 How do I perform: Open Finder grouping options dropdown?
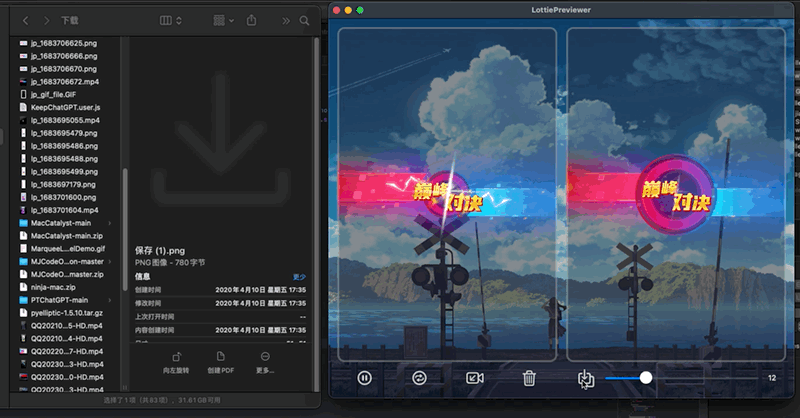223,20
